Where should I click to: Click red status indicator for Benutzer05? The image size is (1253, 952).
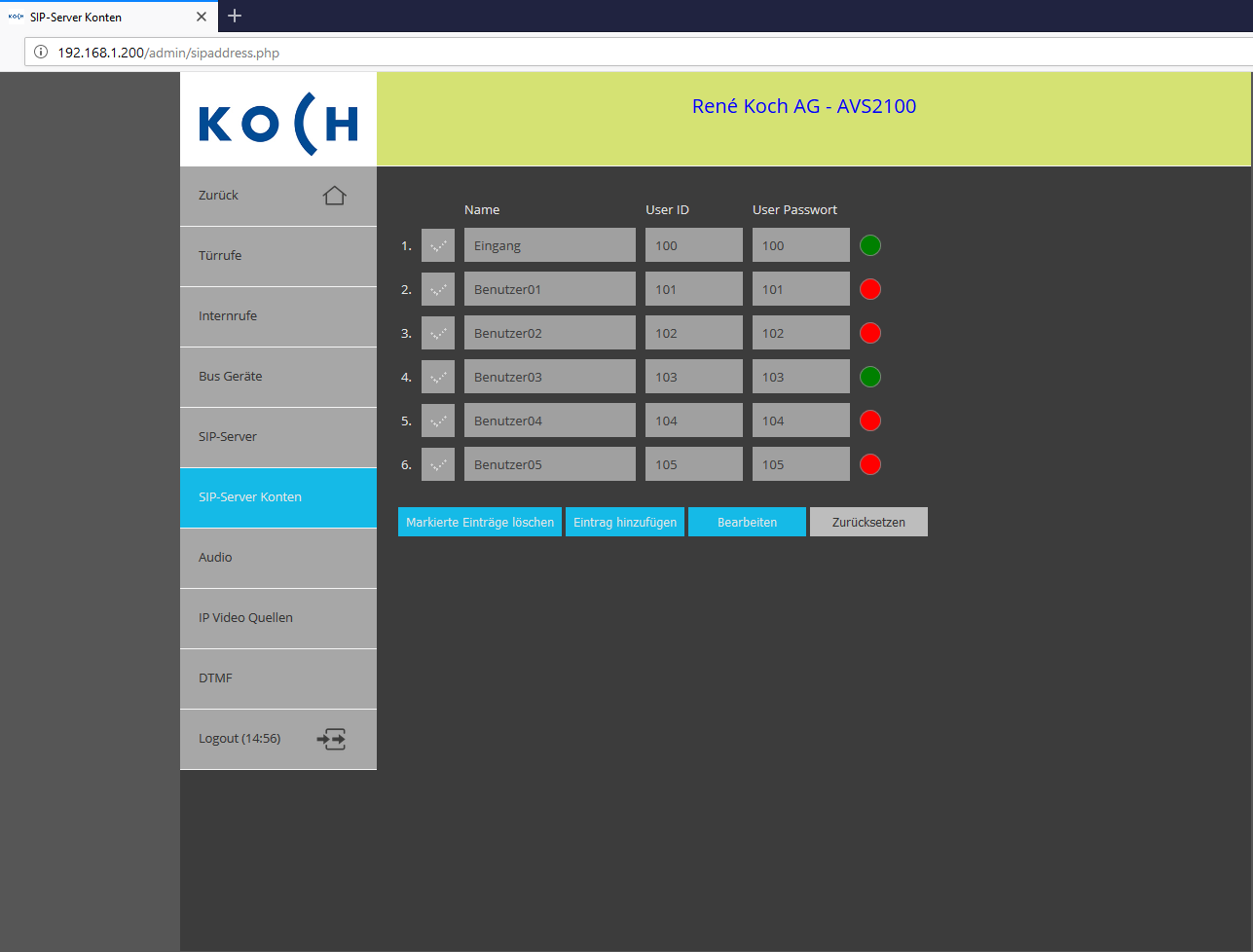tap(870, 464)
